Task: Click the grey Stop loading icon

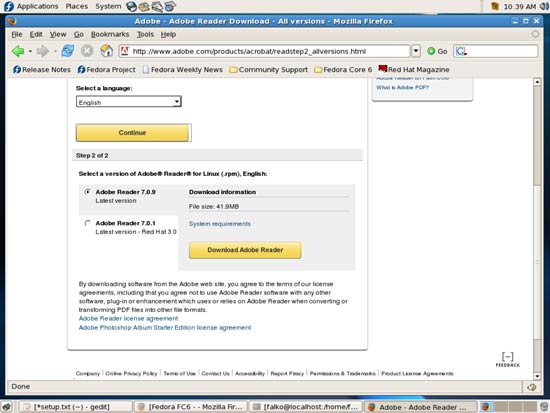Action: click(x=87, y=51)
